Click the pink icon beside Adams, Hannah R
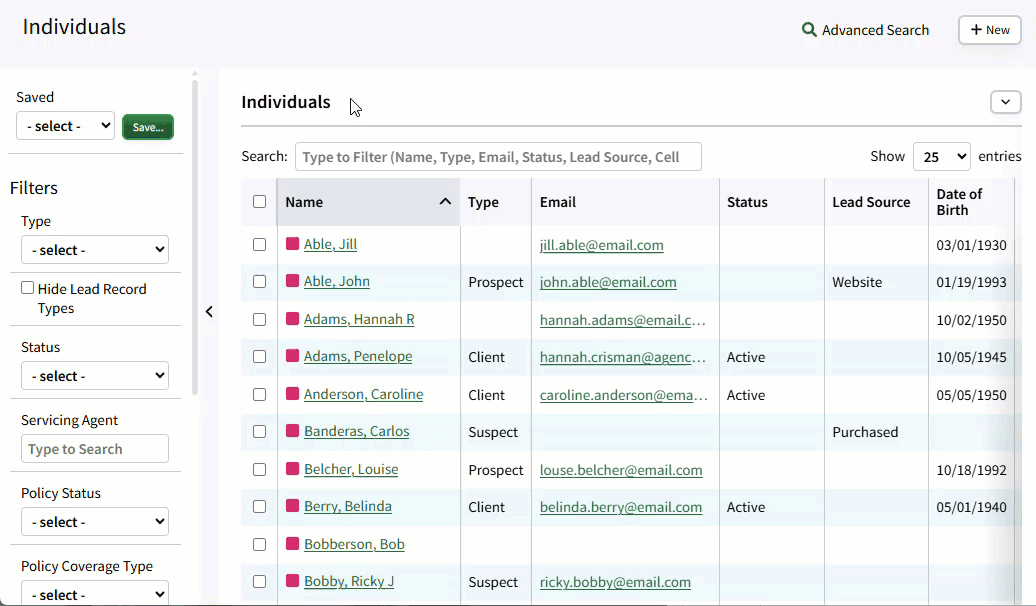Viewport: 1036px width, 606px height. pyautogui.click(x=292, y=319)
